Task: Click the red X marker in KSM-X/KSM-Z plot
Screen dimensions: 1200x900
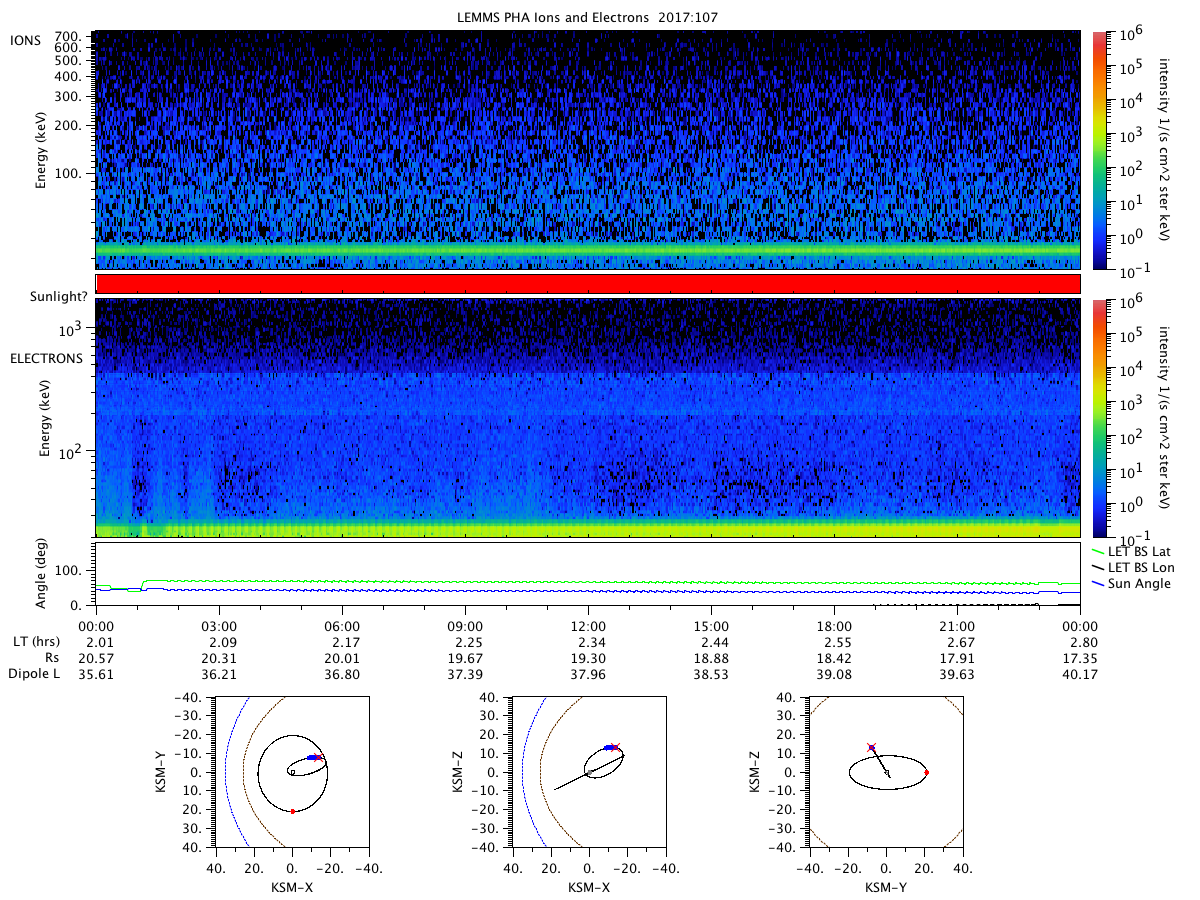Action: (x=615, y=747)
